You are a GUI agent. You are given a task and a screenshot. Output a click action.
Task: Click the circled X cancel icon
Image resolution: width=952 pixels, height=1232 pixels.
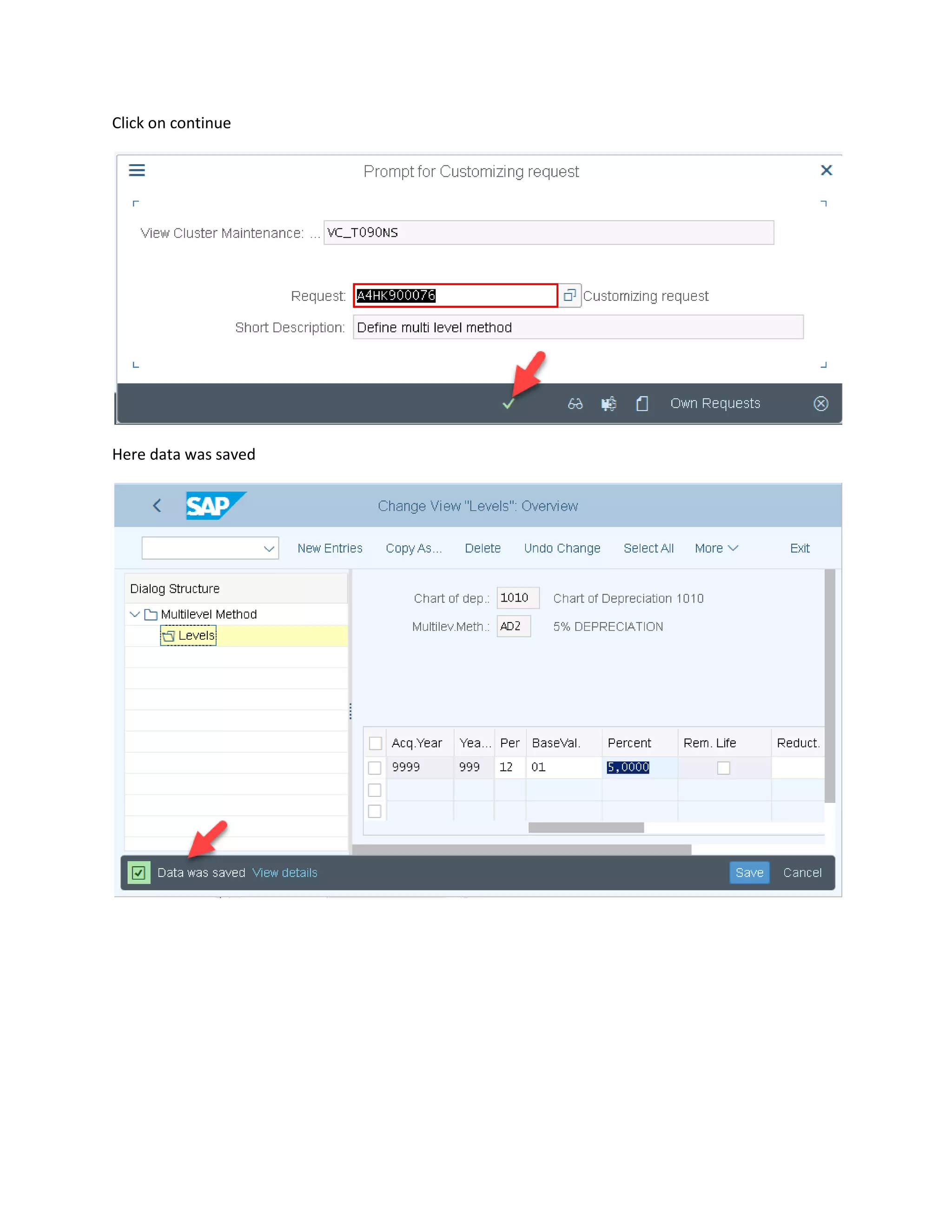tap(820, 404)
